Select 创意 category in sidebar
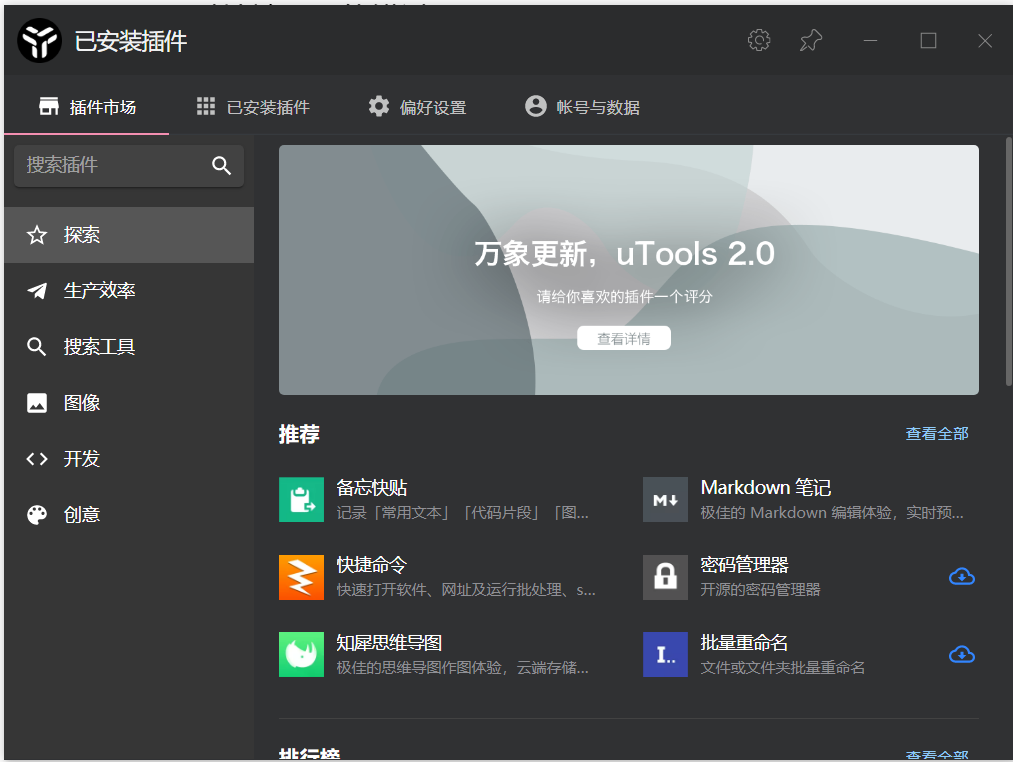The width and height of the screenshot is (1013, 762). (129, 514)
